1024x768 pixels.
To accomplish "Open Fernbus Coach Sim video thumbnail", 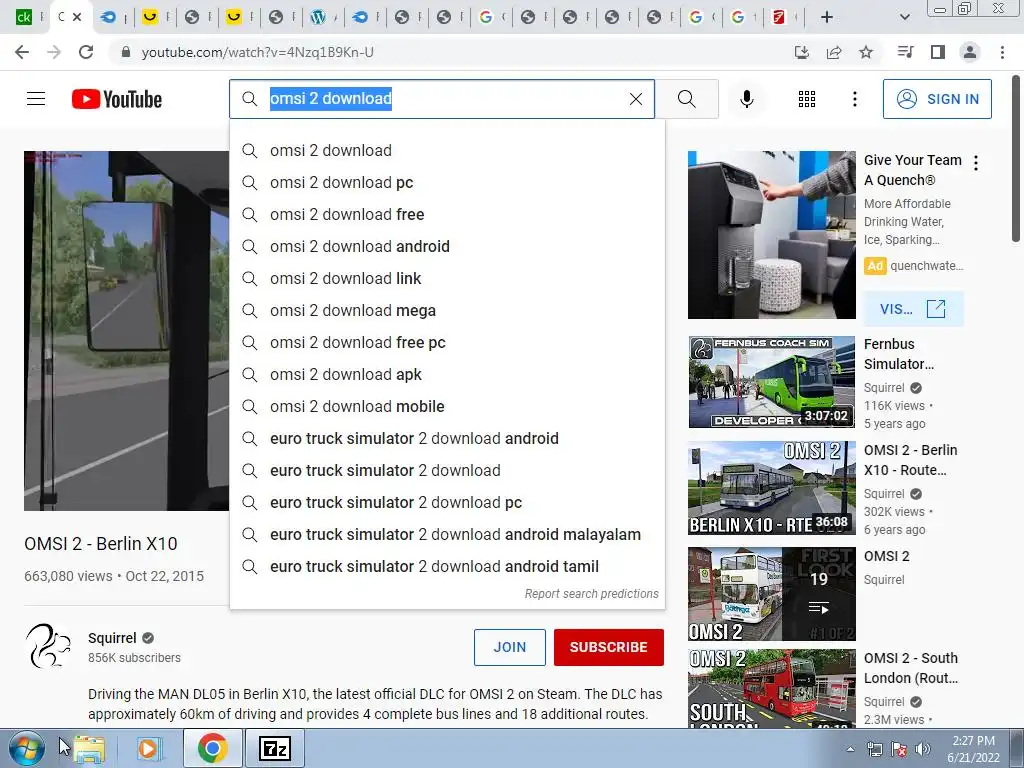I will coord(771,382).
